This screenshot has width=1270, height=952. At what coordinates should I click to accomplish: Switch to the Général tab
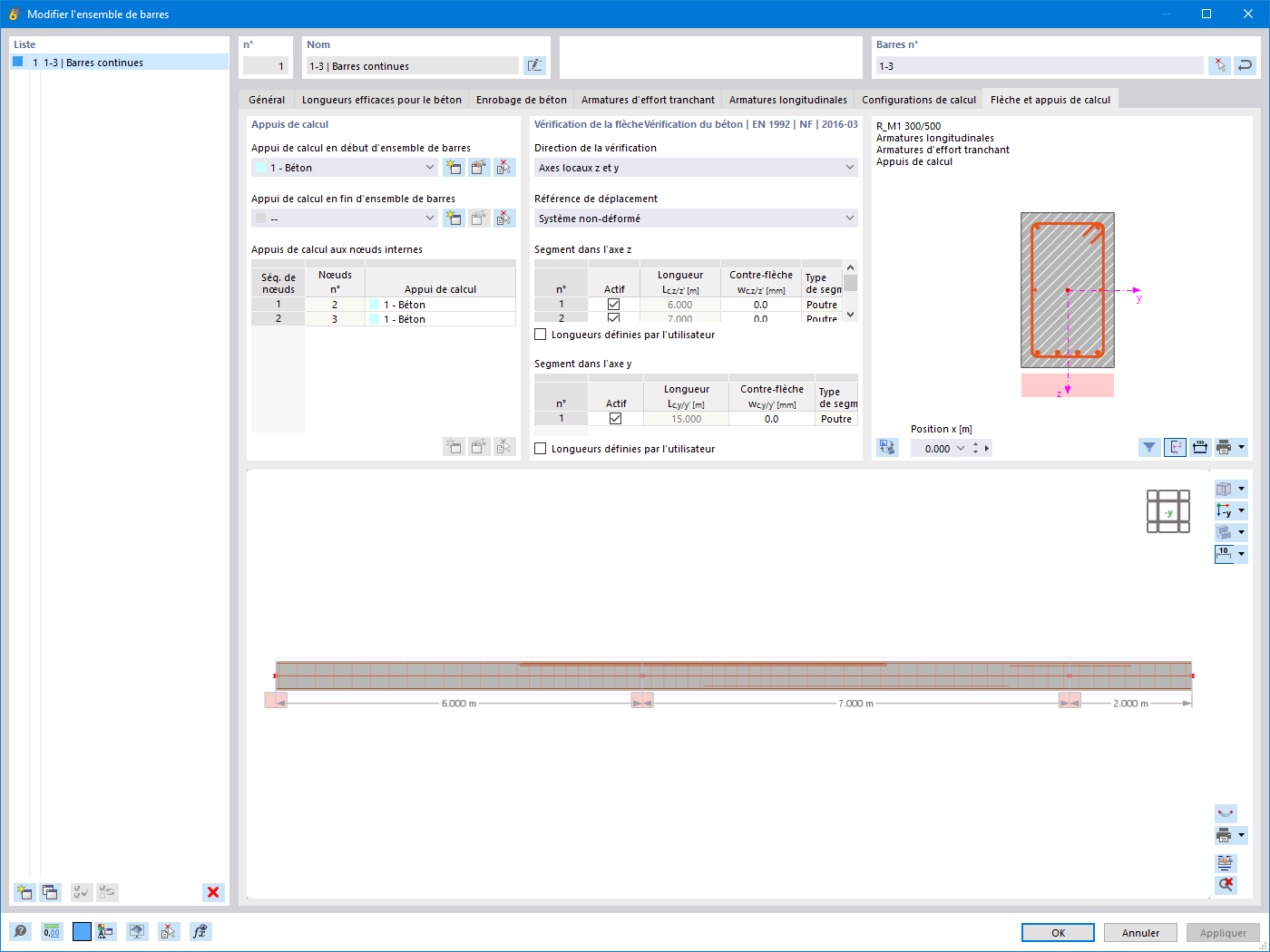(x=267, y=100)
